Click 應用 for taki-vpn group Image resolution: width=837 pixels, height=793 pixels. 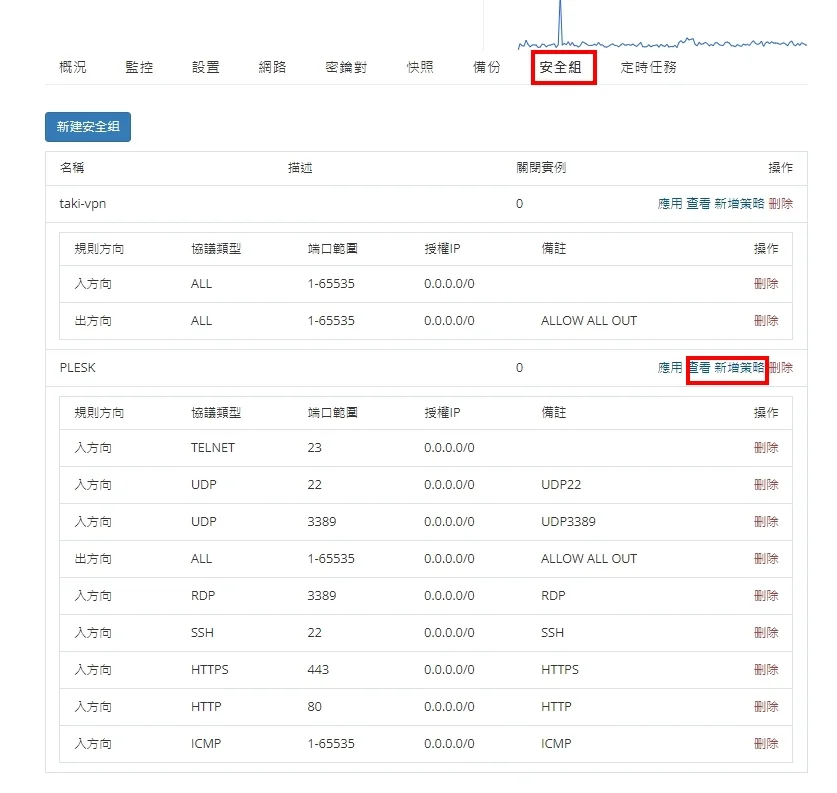coord(670,203)
